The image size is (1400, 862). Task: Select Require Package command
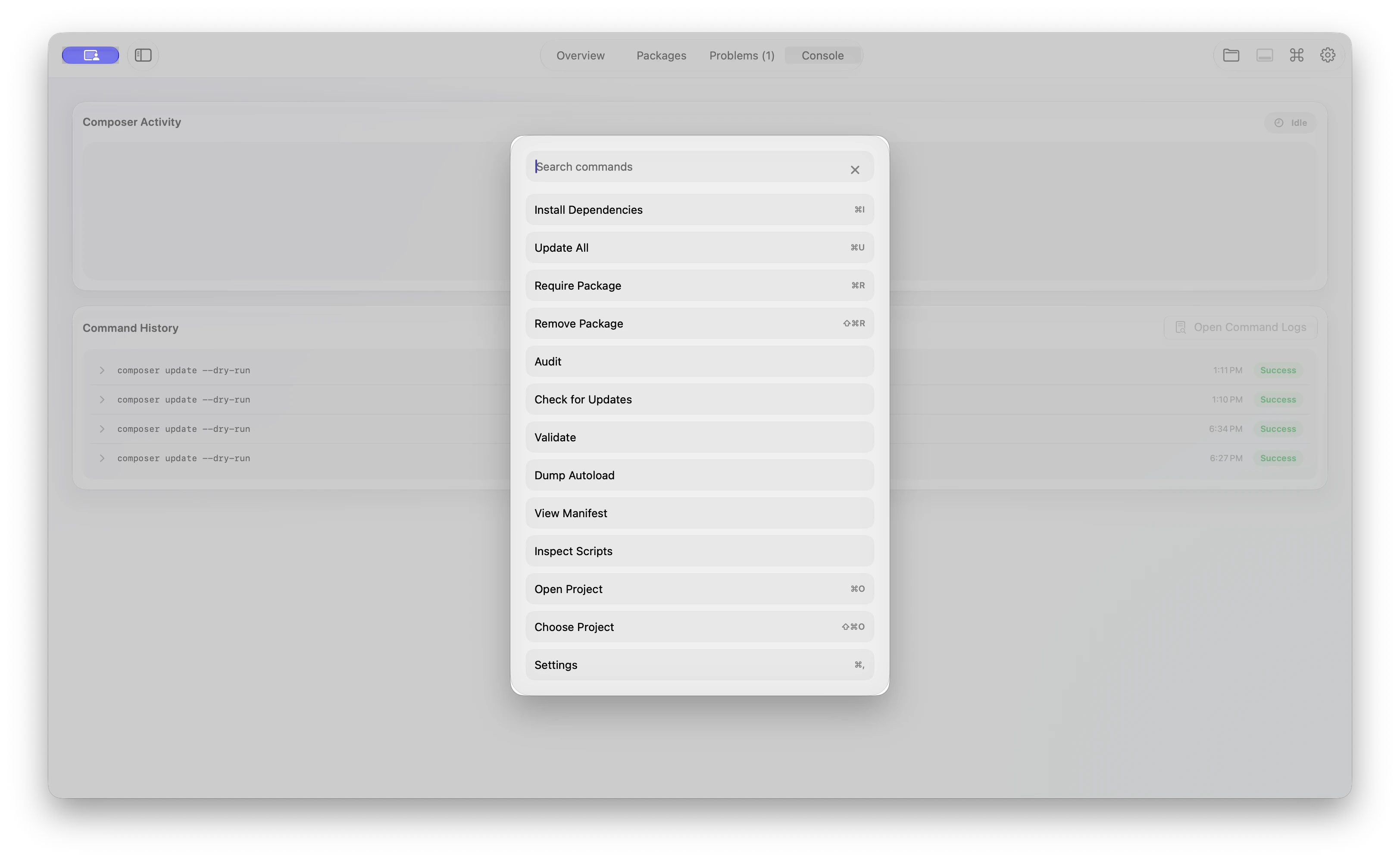(700, 286)
